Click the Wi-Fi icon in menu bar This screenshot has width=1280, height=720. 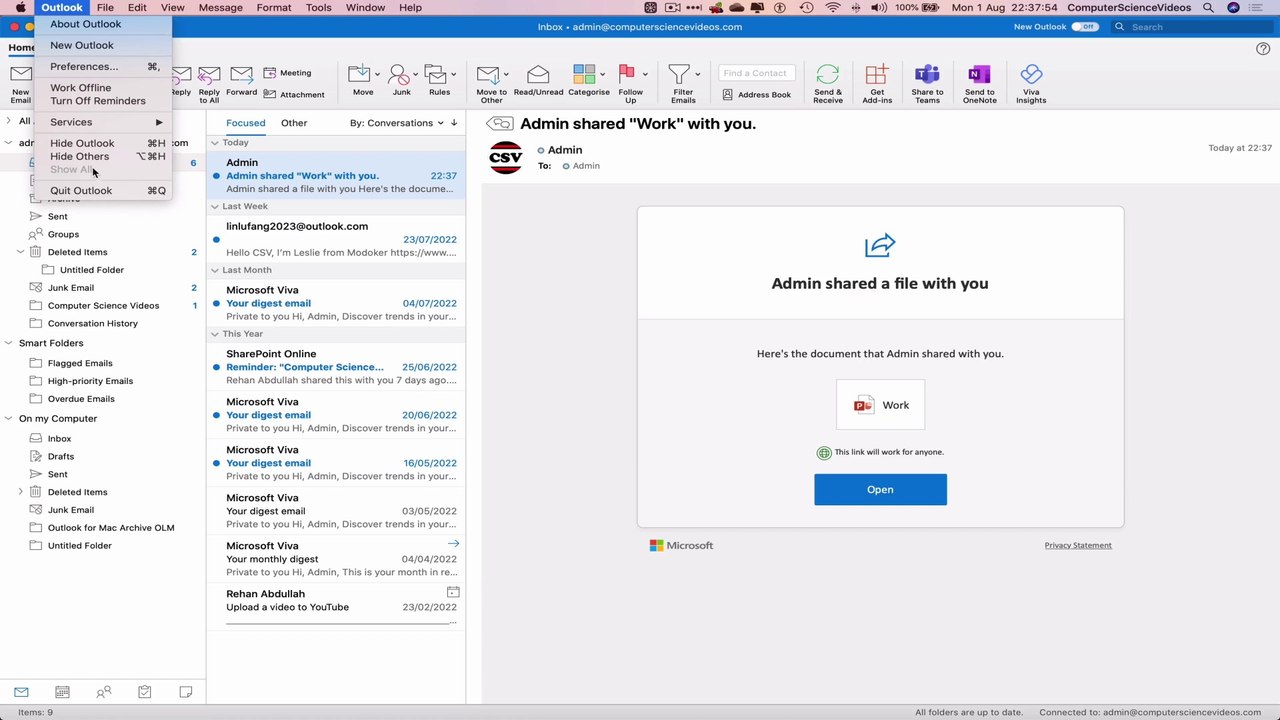coord(833,7)
